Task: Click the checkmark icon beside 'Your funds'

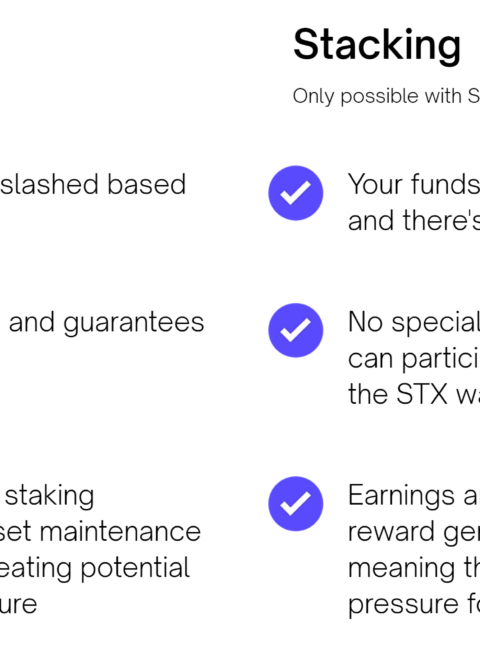Action: tap(296, 193)
